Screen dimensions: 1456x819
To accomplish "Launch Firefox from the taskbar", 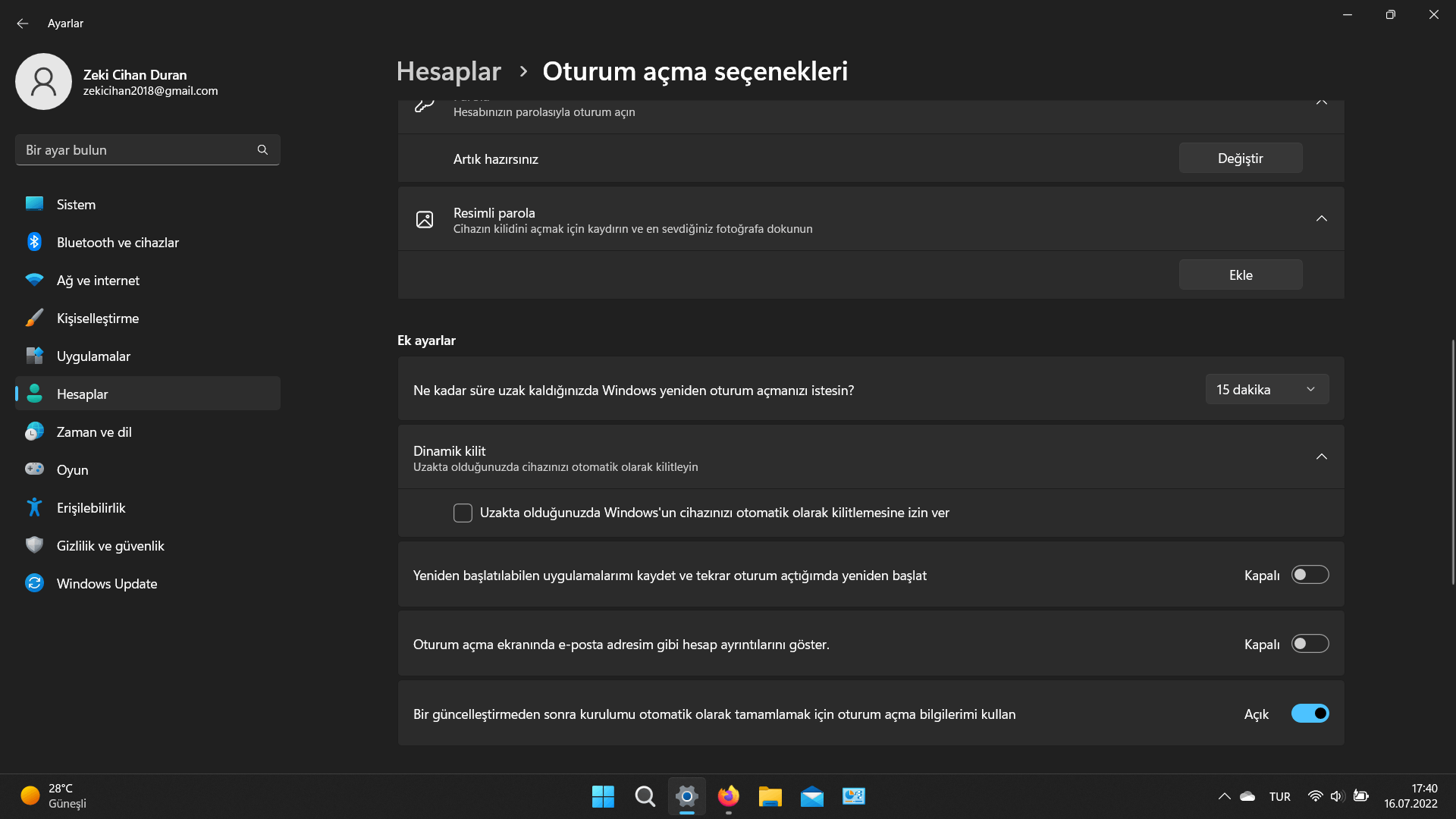I will pos(729,796).
